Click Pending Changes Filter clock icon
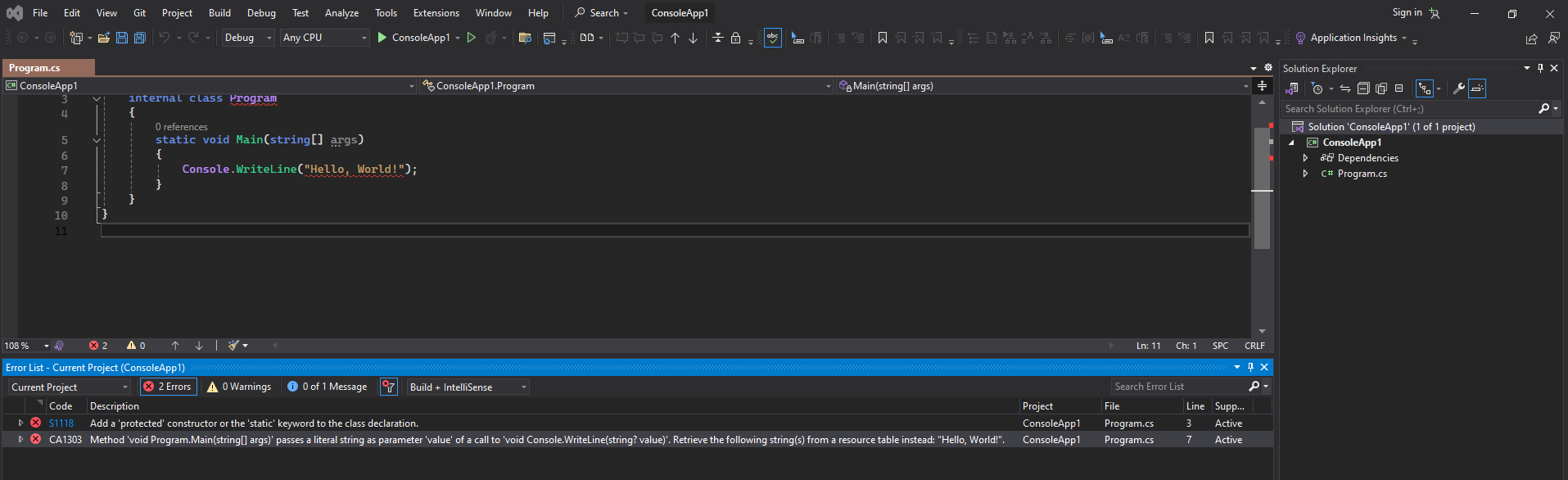The height and width of the screenshot is (480, 1568). pyautogui.click(x=1317, y=88)
